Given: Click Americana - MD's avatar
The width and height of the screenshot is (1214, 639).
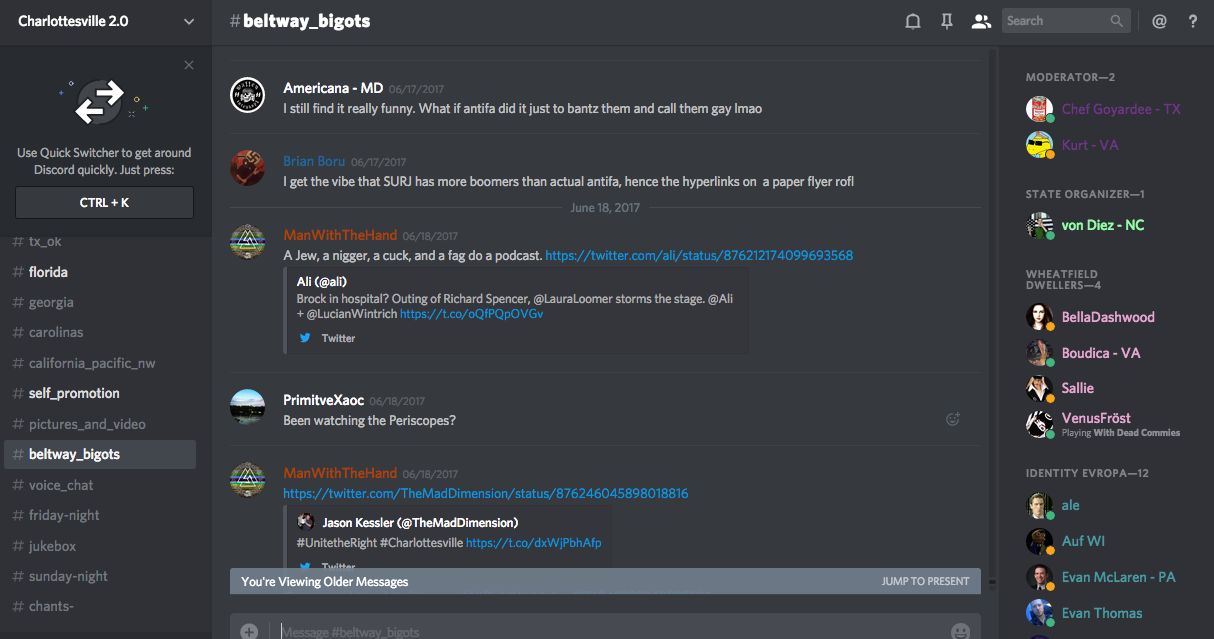Looking at the screenshot, I should click(x=248, y=95).
